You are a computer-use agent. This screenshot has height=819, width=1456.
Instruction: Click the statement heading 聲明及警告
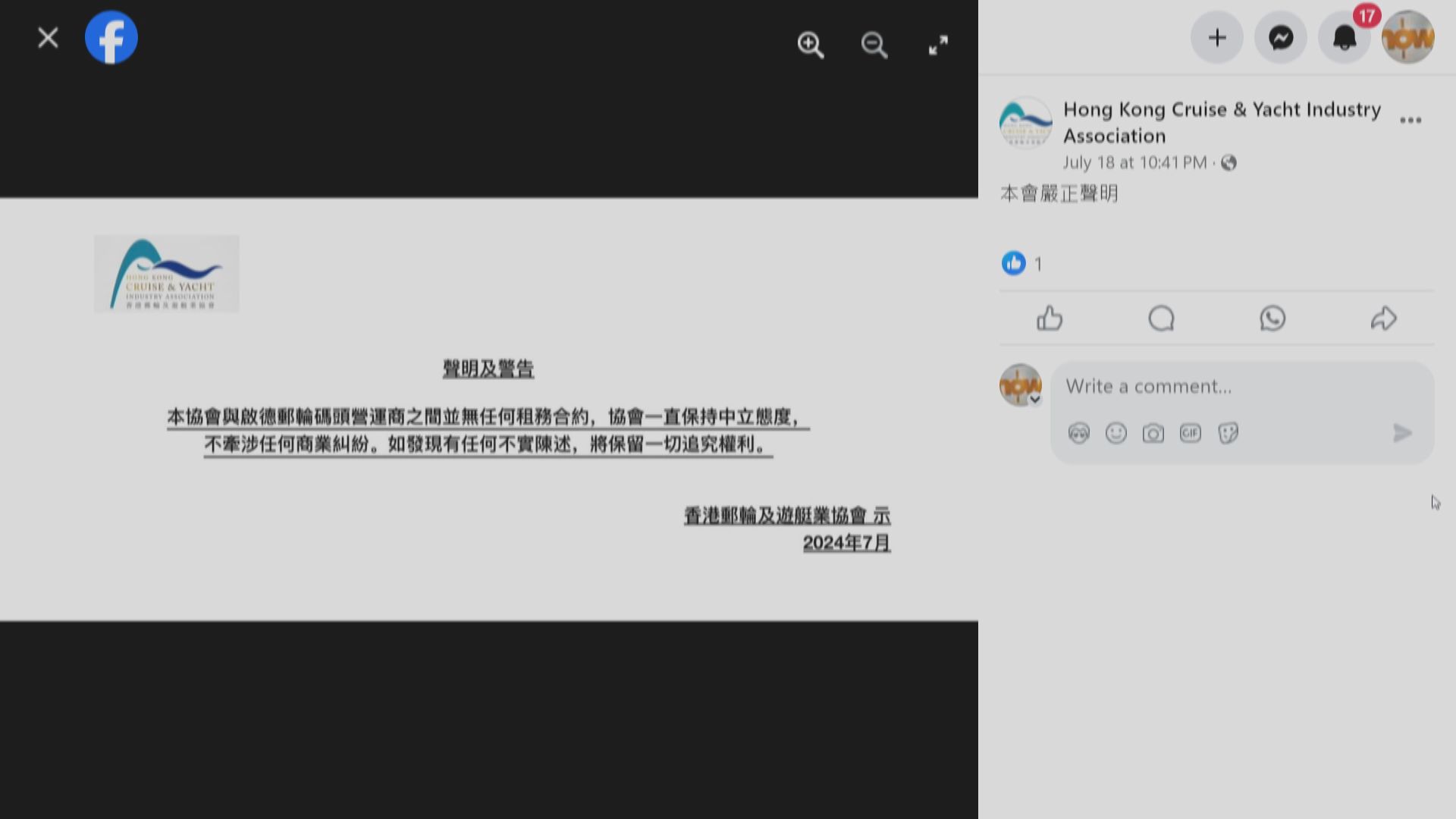488,369
